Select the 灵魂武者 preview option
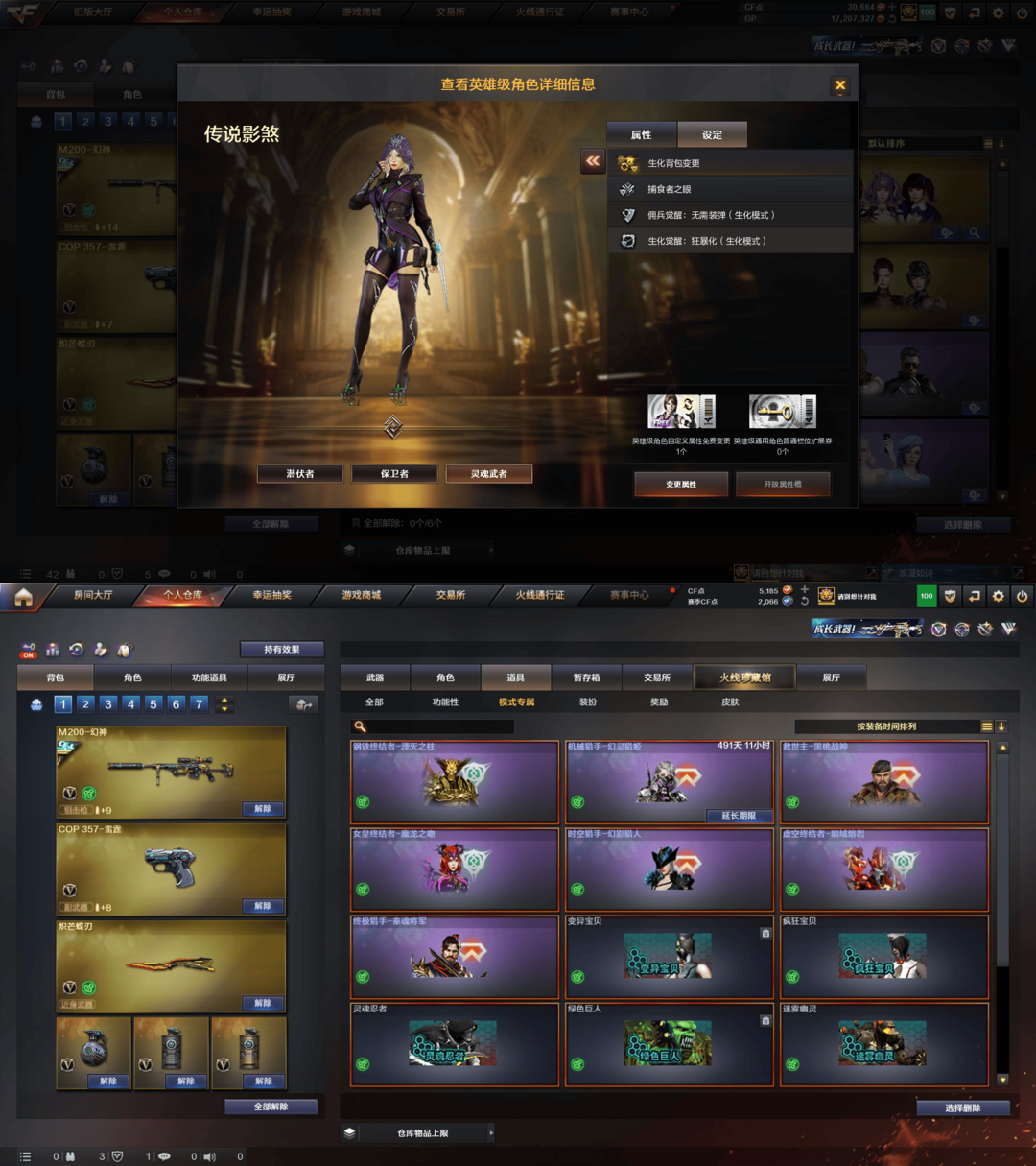 (x=488, y=474)
